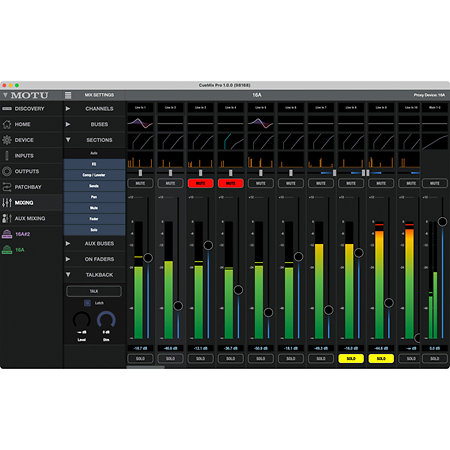Select the Inputs sidebar icon
450x450 pixels.
7,156
